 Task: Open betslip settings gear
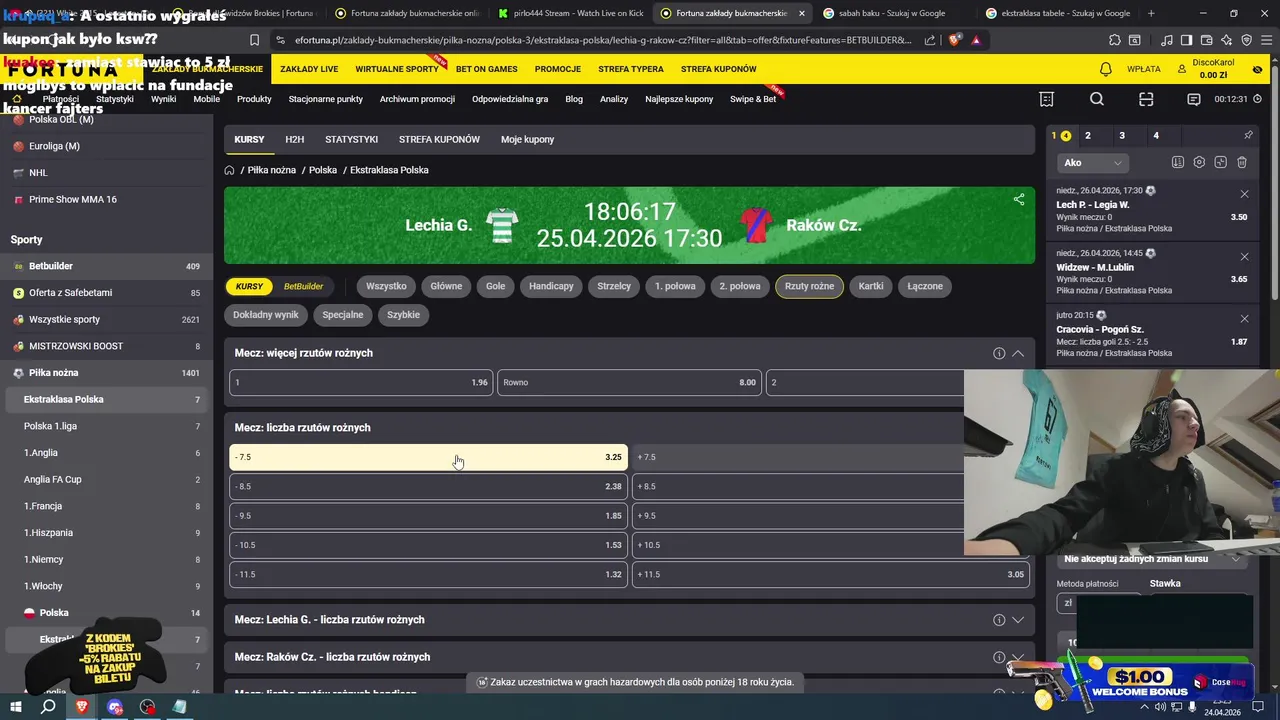[x=1199, y=162]
